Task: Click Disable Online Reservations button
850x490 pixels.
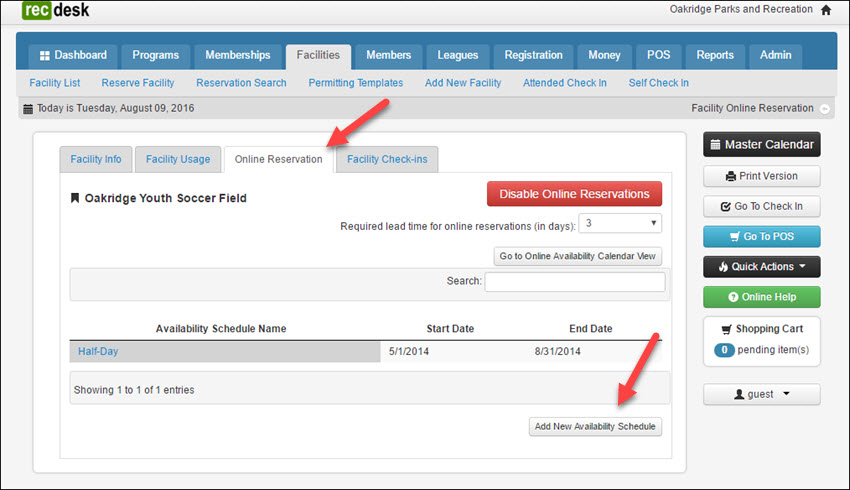Action: click(574, 194)
